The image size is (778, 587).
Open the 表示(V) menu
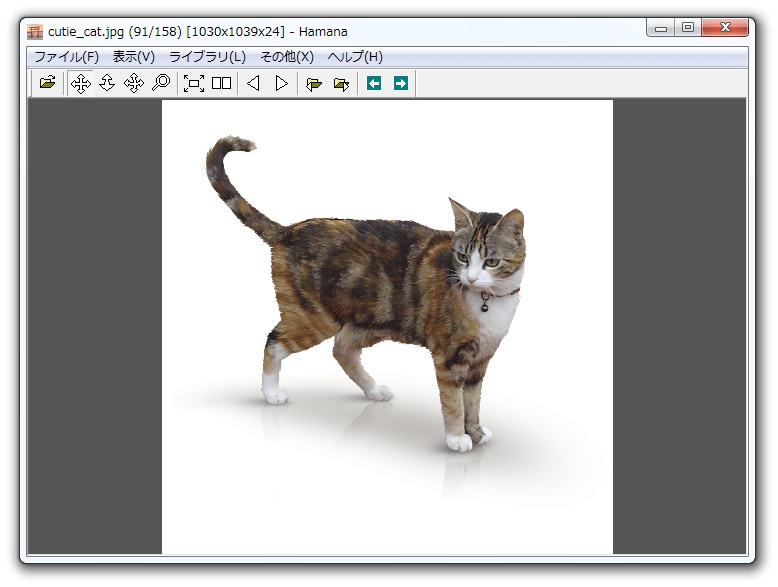pyautogui.click(x=133, y=57)
